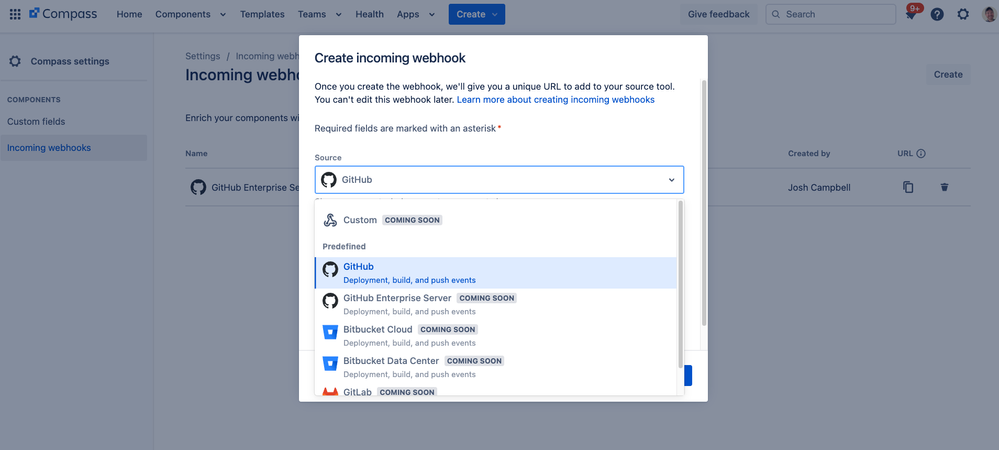
Task: Click the URL info icon in table header
Action: click(921, 154)
